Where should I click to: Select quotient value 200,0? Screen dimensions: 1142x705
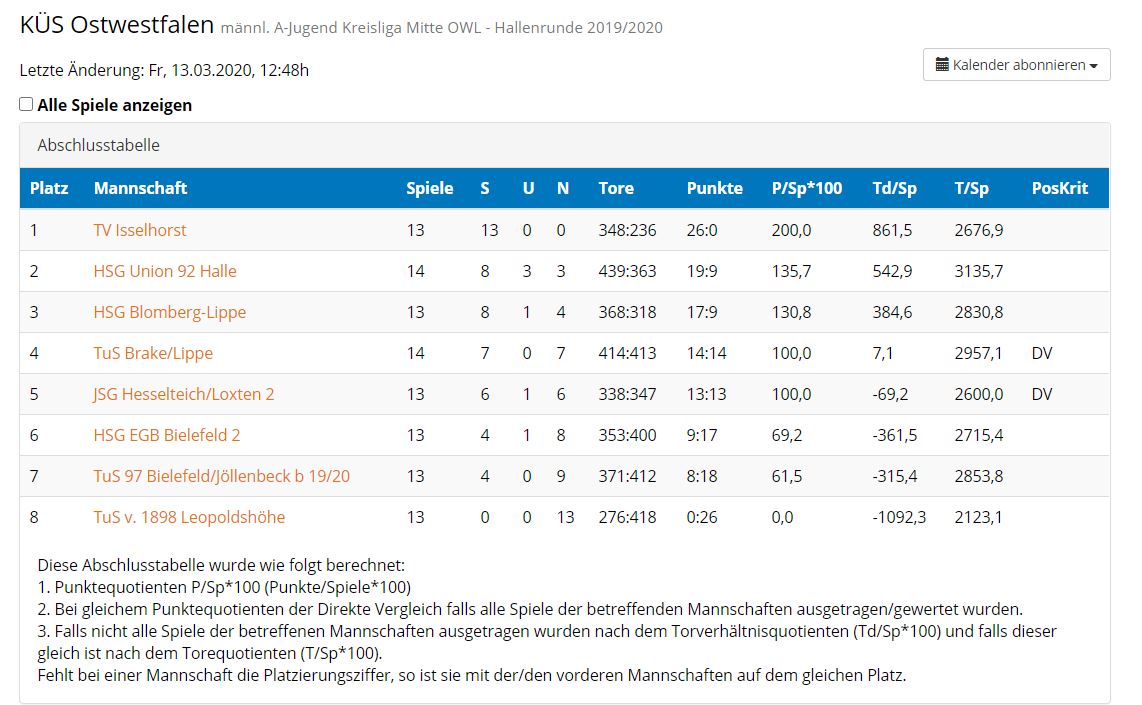(x=792, y=230)
